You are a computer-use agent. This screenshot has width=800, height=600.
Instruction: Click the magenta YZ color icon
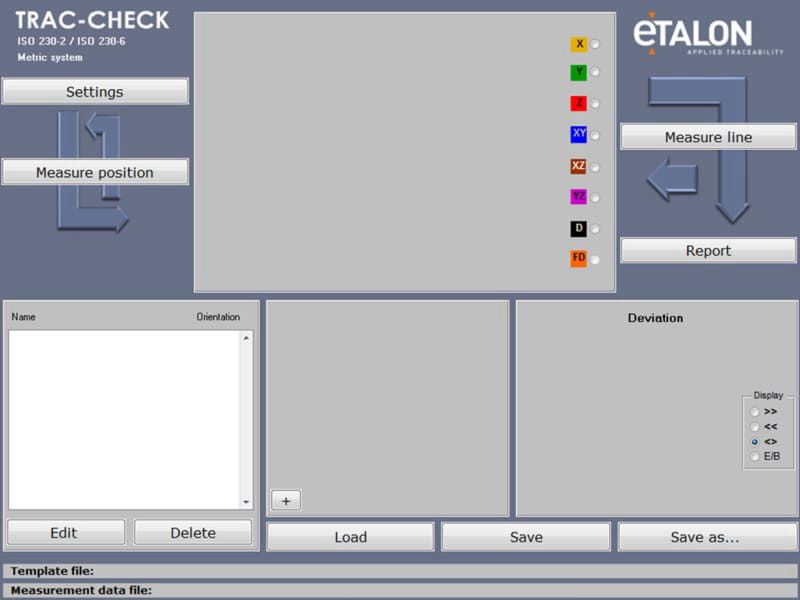tap(579, 196)
